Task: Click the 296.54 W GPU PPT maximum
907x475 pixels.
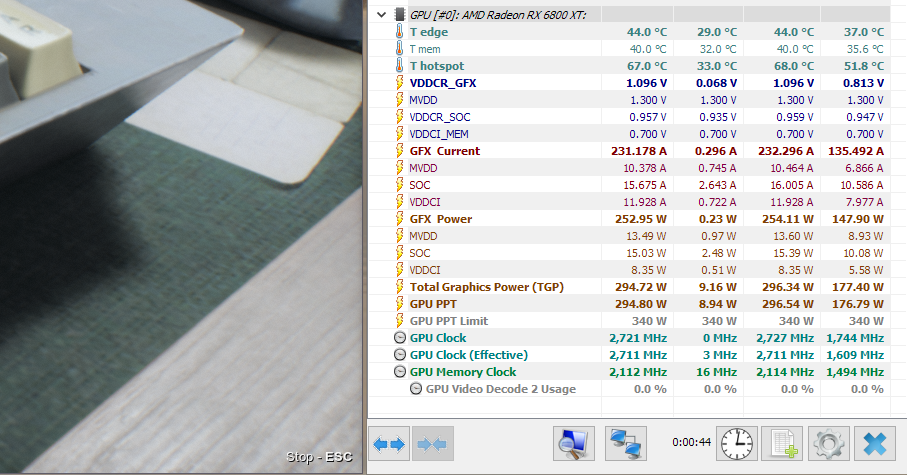Action: point(787,304)
